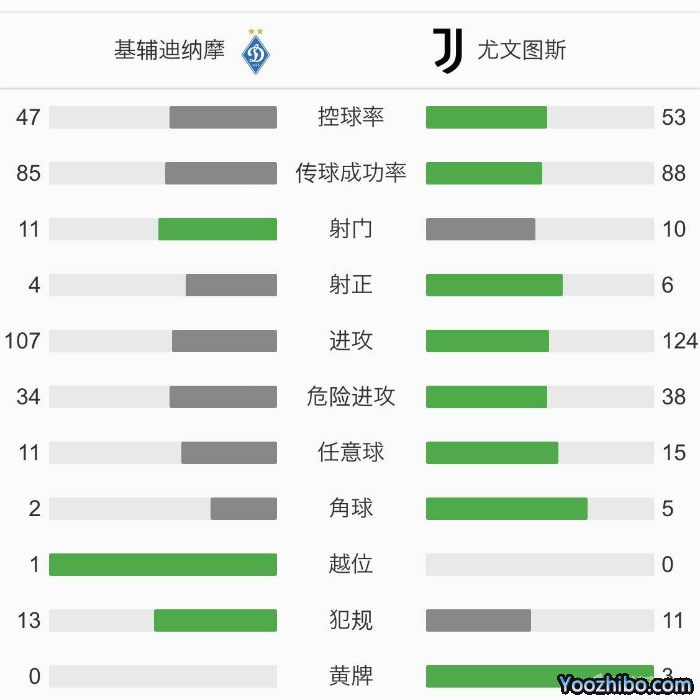700x700 pixels.
Task: Open the 尤文图斯 team name
Action: [521, 50]
